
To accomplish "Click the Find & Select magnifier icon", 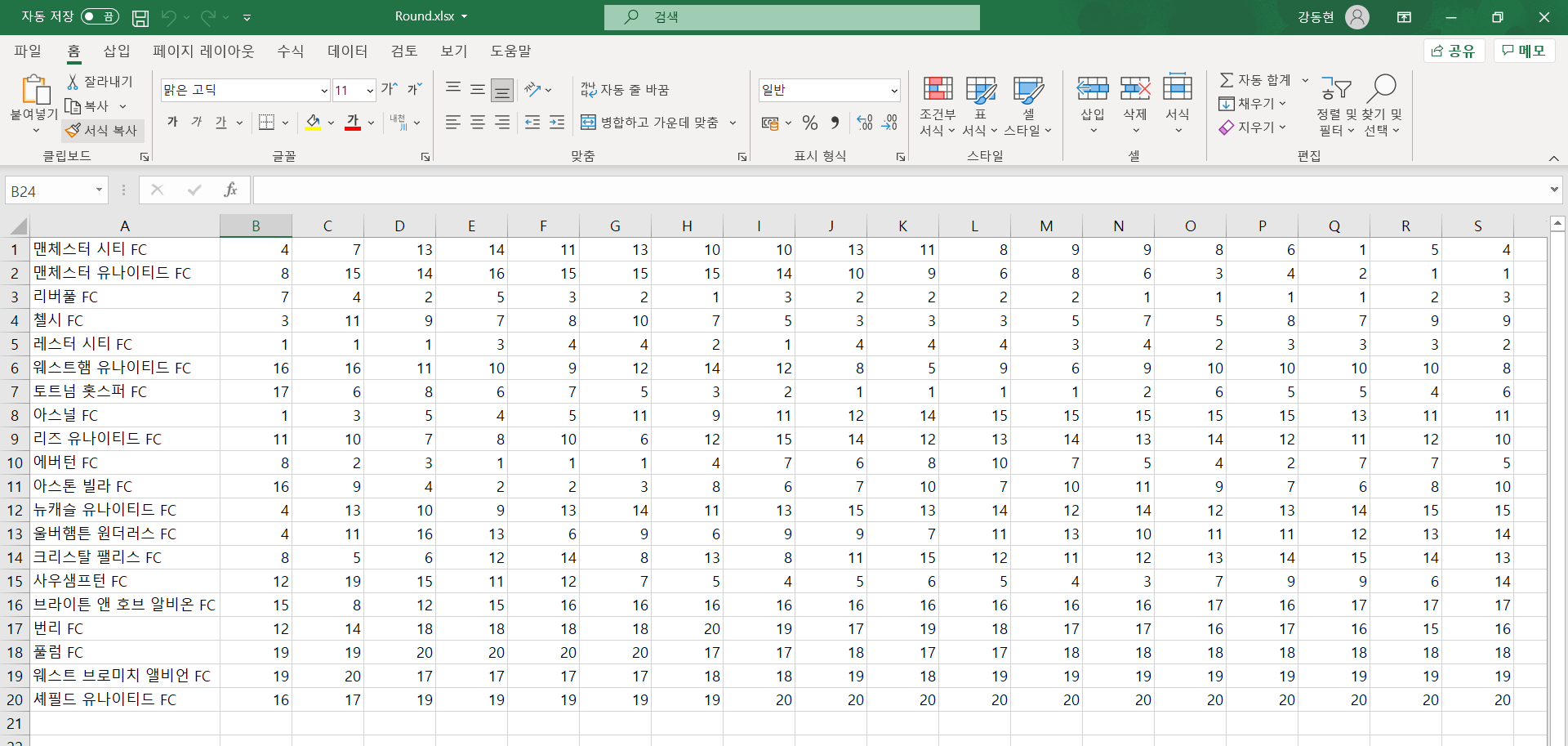I will (1382, 88).
